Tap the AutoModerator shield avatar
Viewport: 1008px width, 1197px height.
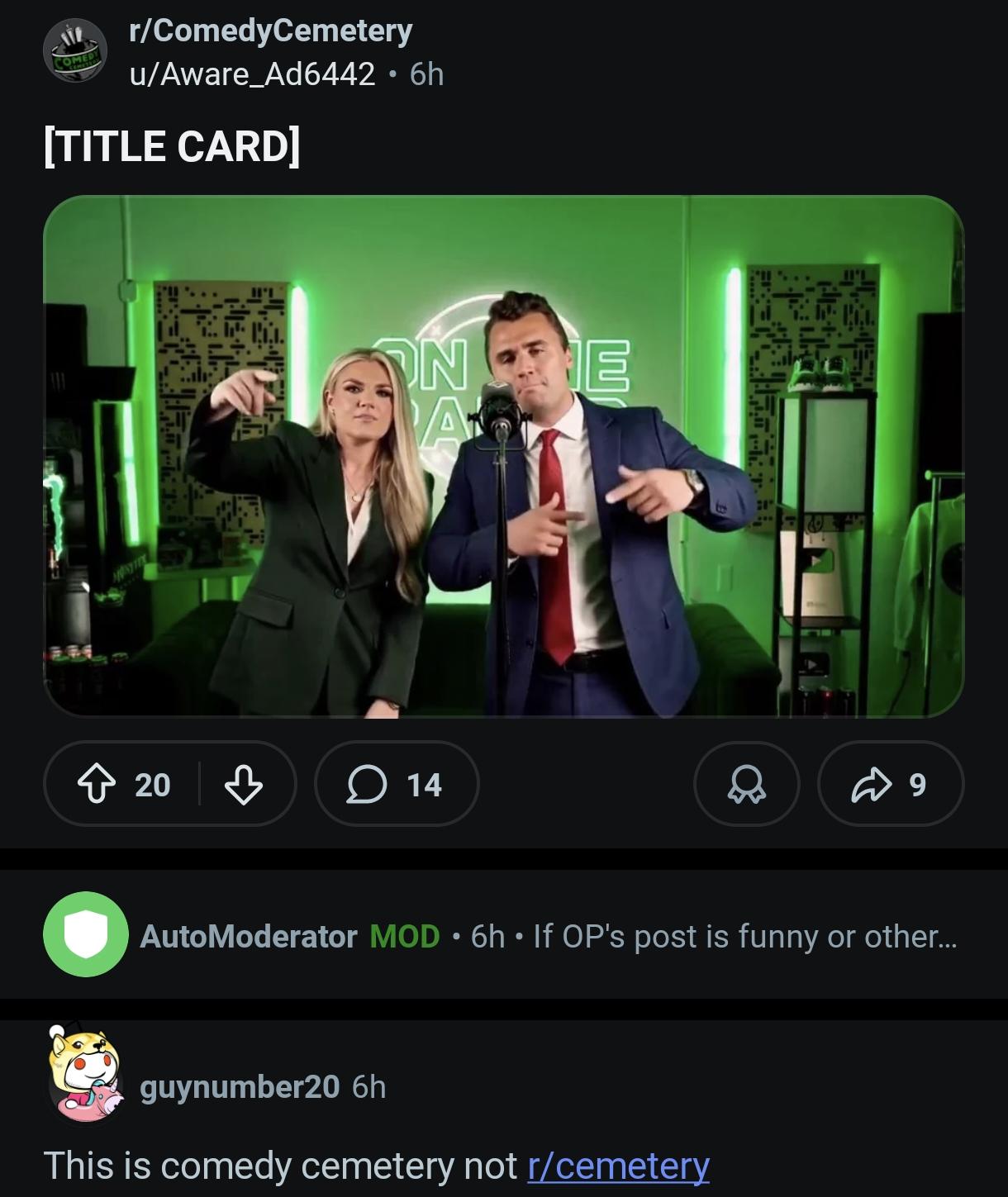(x=86, y=934)
